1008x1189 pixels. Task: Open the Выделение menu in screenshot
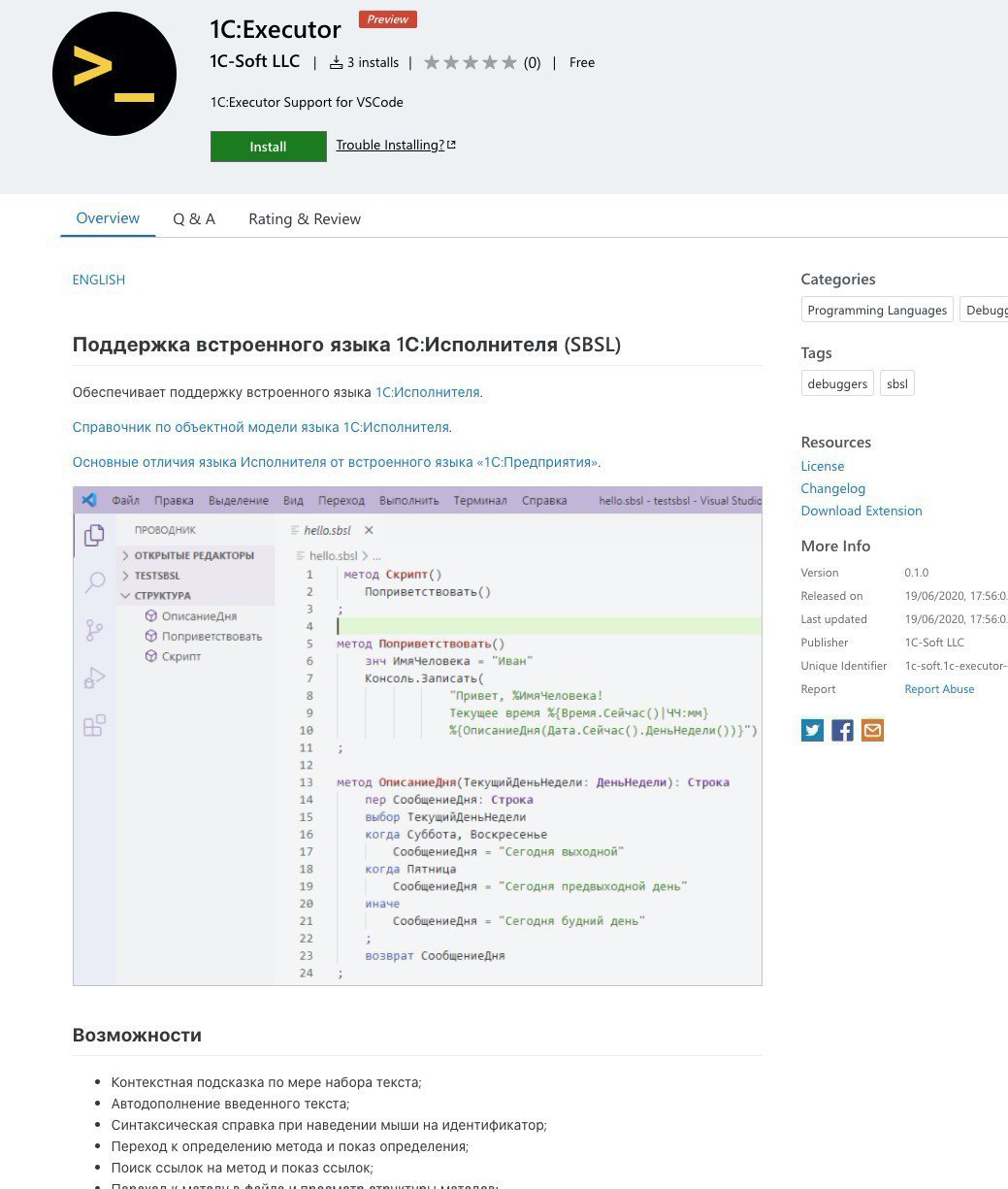click(238, 501)
